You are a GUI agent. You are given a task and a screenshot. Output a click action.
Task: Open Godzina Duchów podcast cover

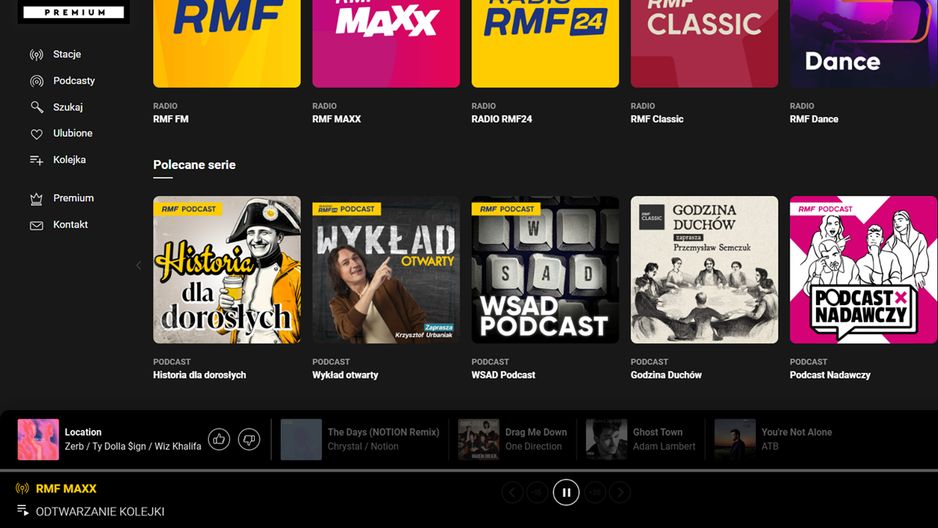click(x=704, y=270)
